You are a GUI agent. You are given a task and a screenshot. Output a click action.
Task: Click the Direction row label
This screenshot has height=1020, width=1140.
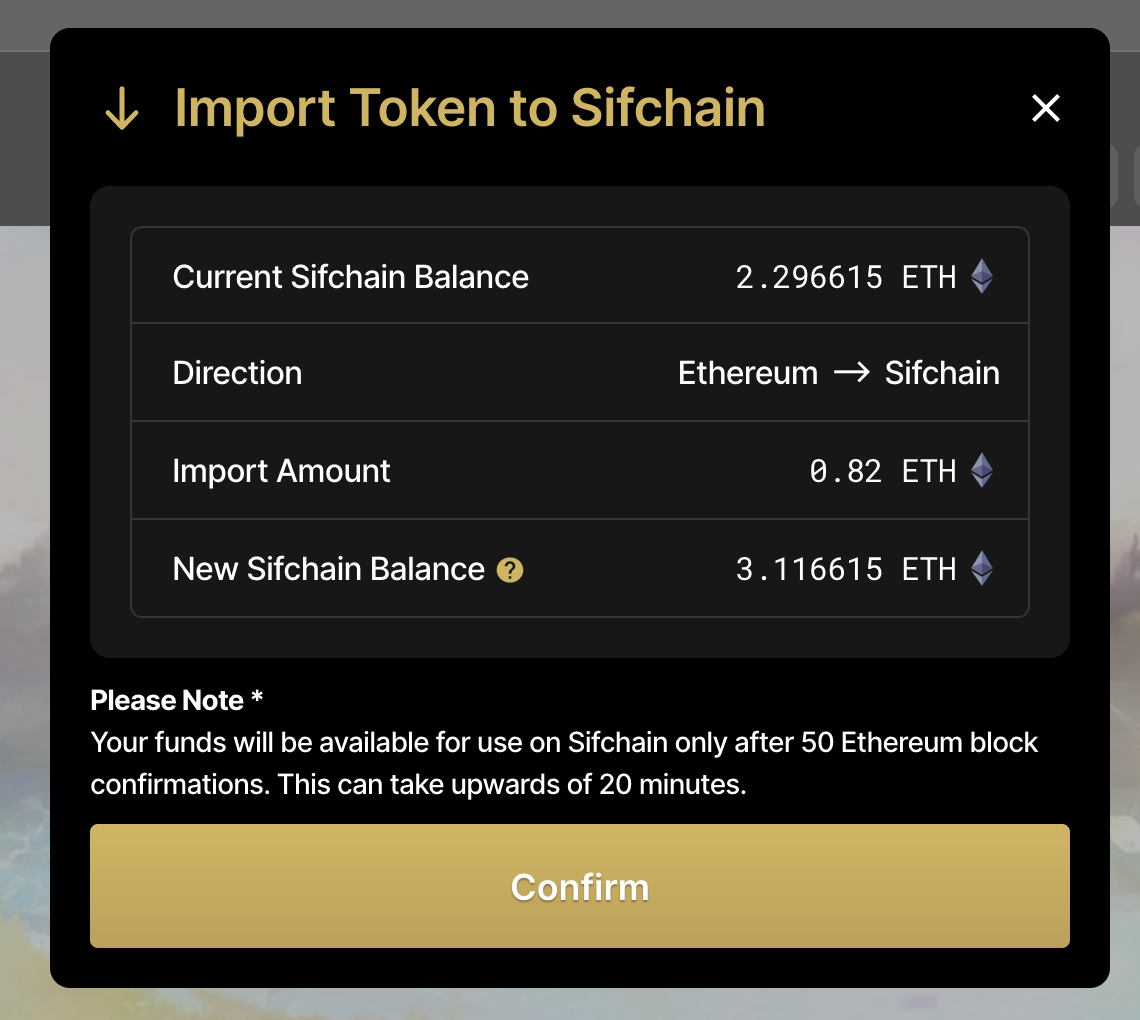(237, 373)
